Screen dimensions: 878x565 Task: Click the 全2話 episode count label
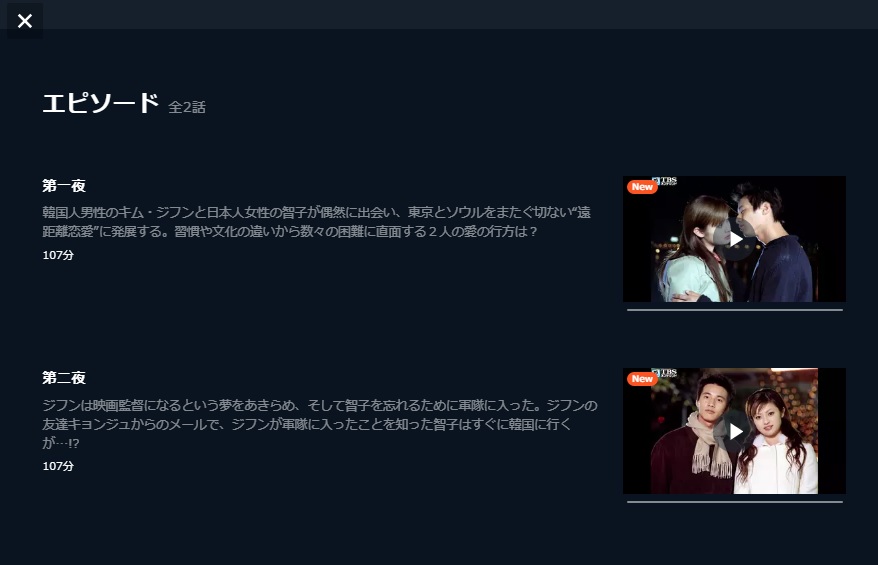click(187, 107)
